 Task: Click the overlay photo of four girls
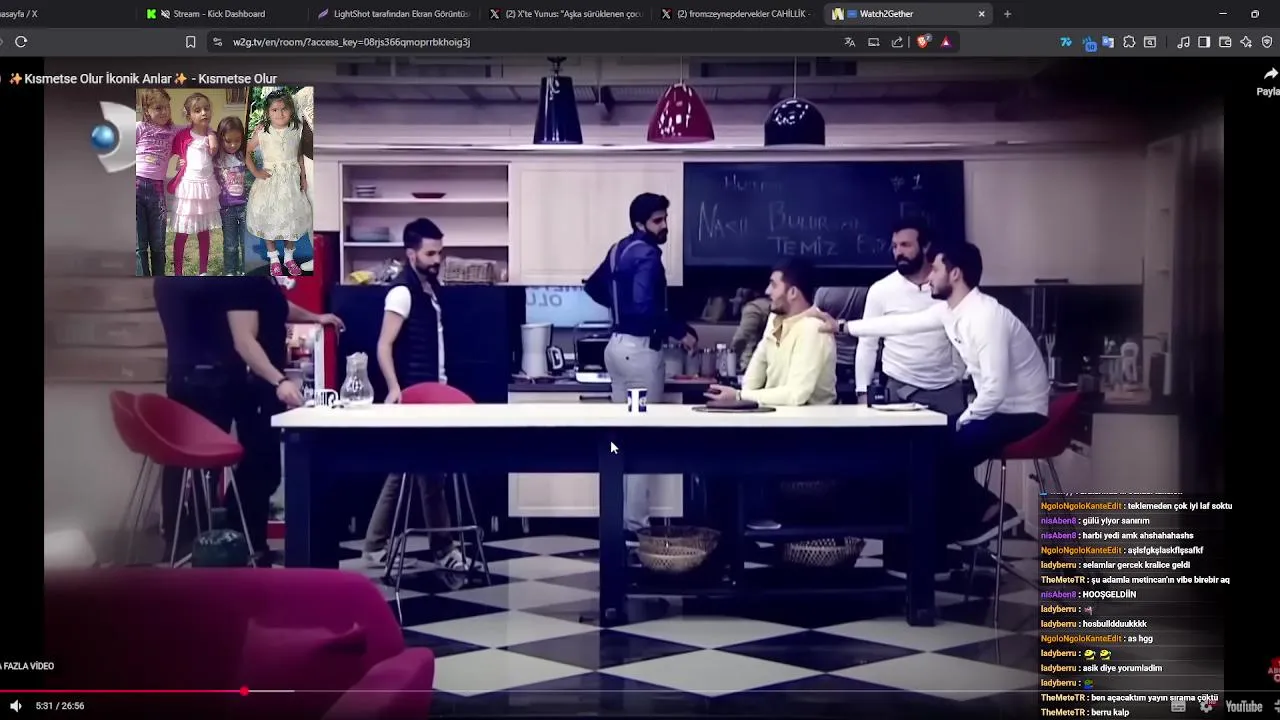225,181
